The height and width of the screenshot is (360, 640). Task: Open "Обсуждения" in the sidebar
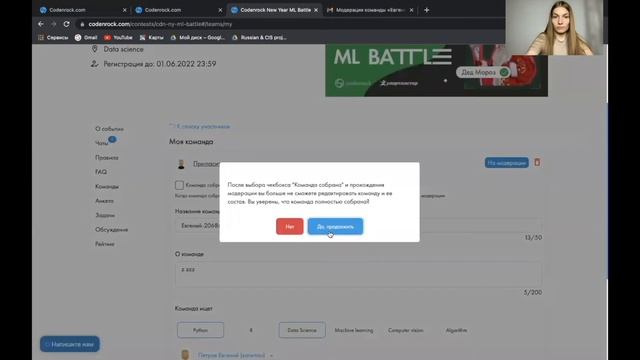coord(111,229)
